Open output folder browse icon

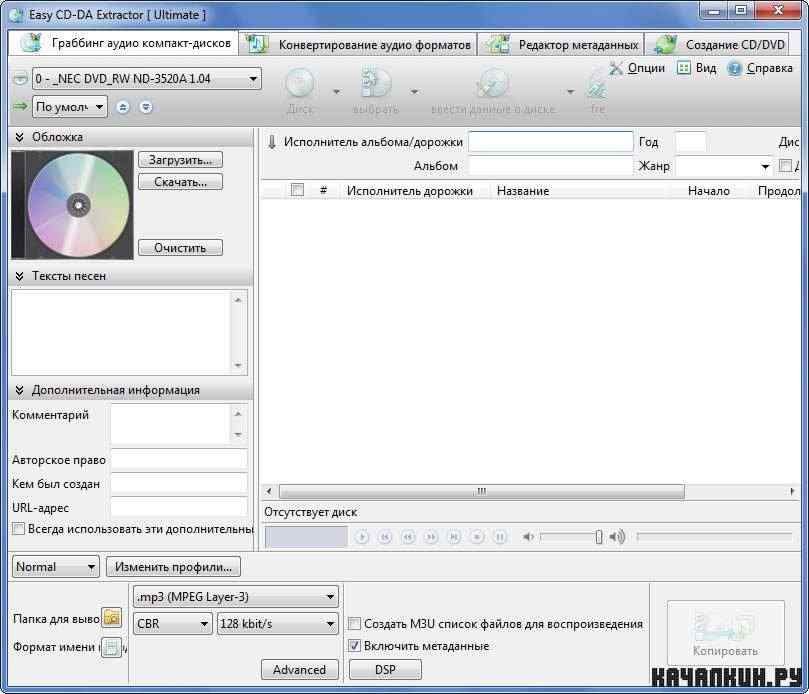point(112,617)
